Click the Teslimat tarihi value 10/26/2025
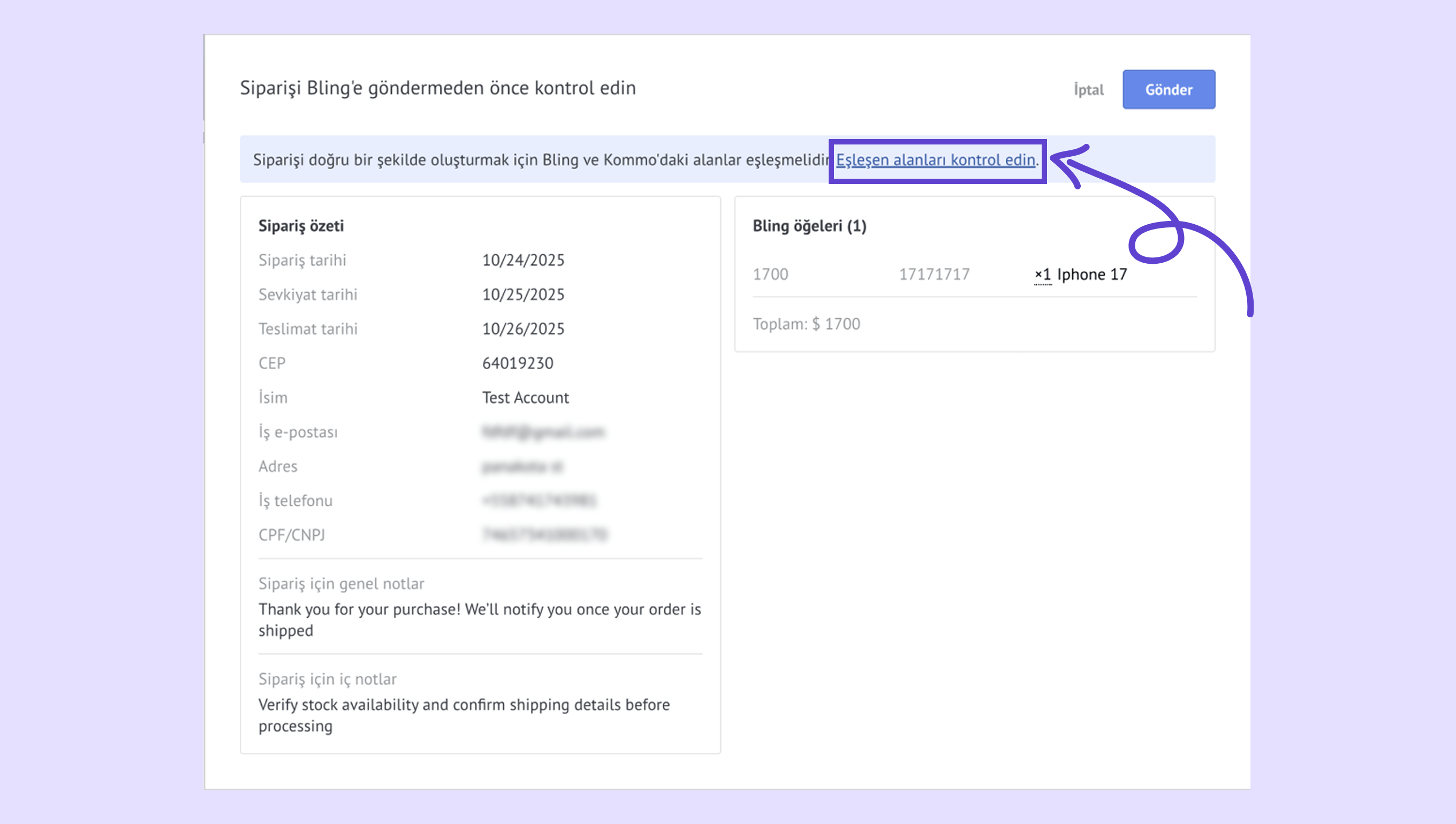The width and height of the screenshot is (1456, 824). click(523, 329)
